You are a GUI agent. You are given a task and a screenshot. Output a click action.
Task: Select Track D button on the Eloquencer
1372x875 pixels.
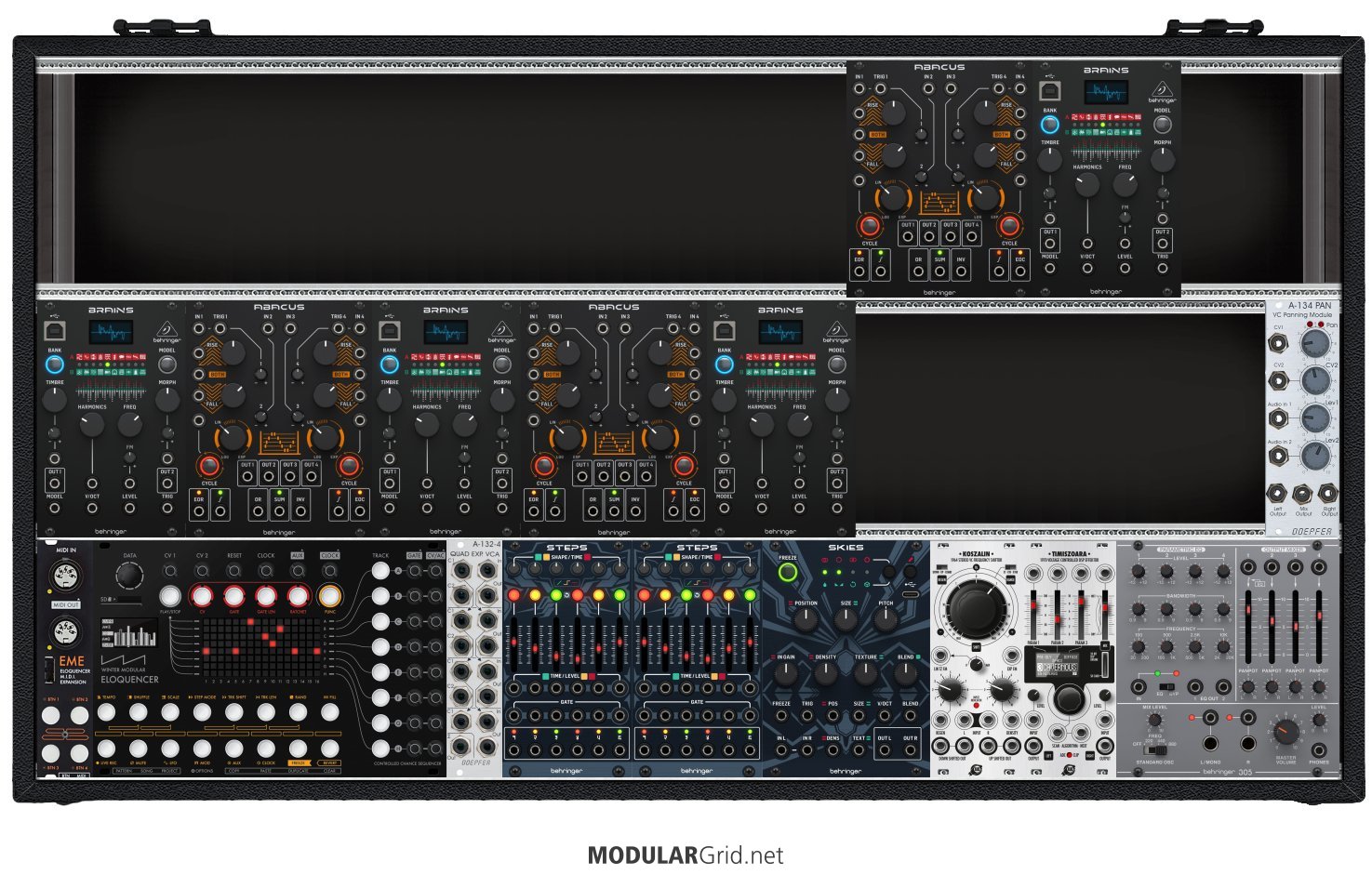[380, 646]
